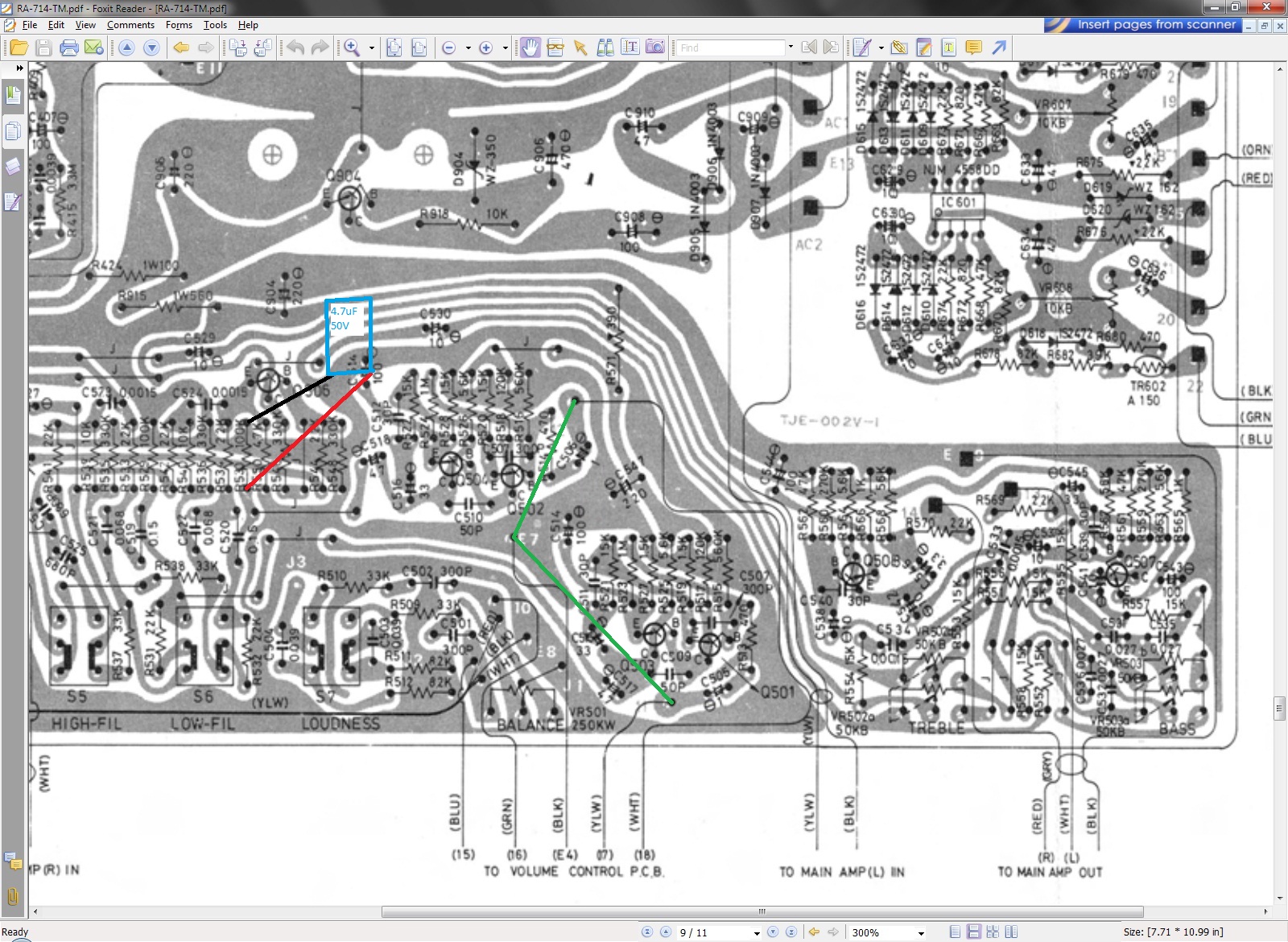Pick the Typewriter text tool
Screen dimensions: 1288x942
tap(630, 48)
